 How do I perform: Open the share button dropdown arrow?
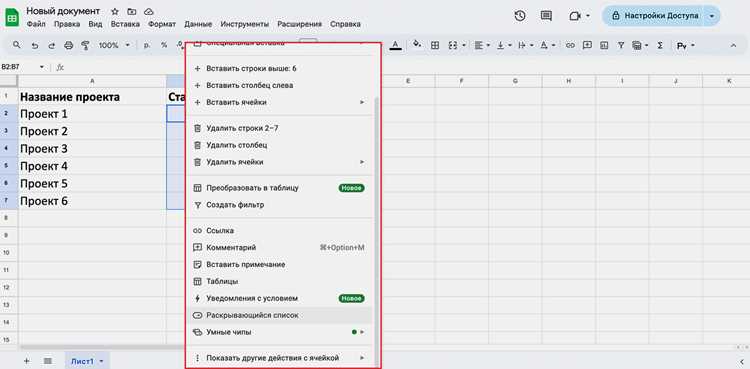pos(713,16)
